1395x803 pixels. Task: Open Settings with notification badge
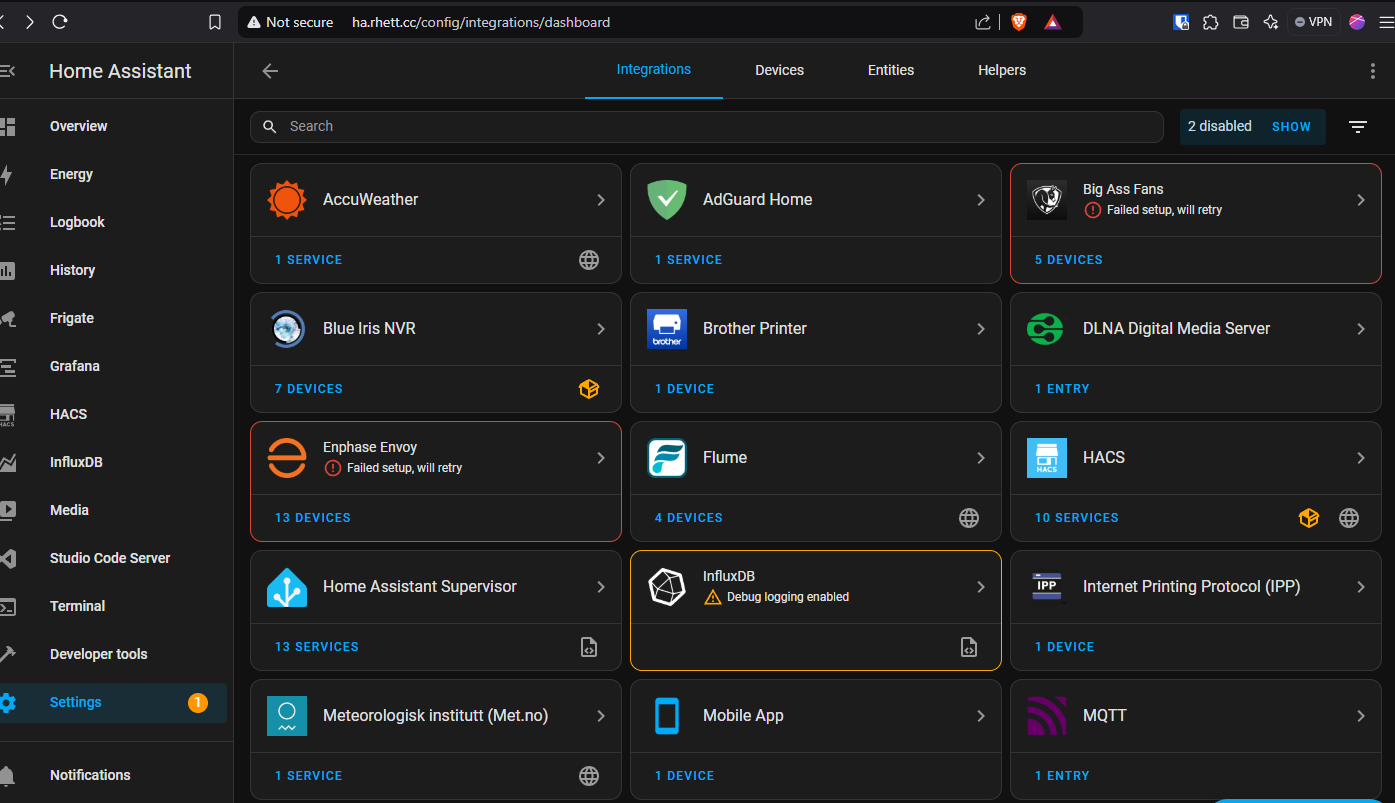point(114,703)
